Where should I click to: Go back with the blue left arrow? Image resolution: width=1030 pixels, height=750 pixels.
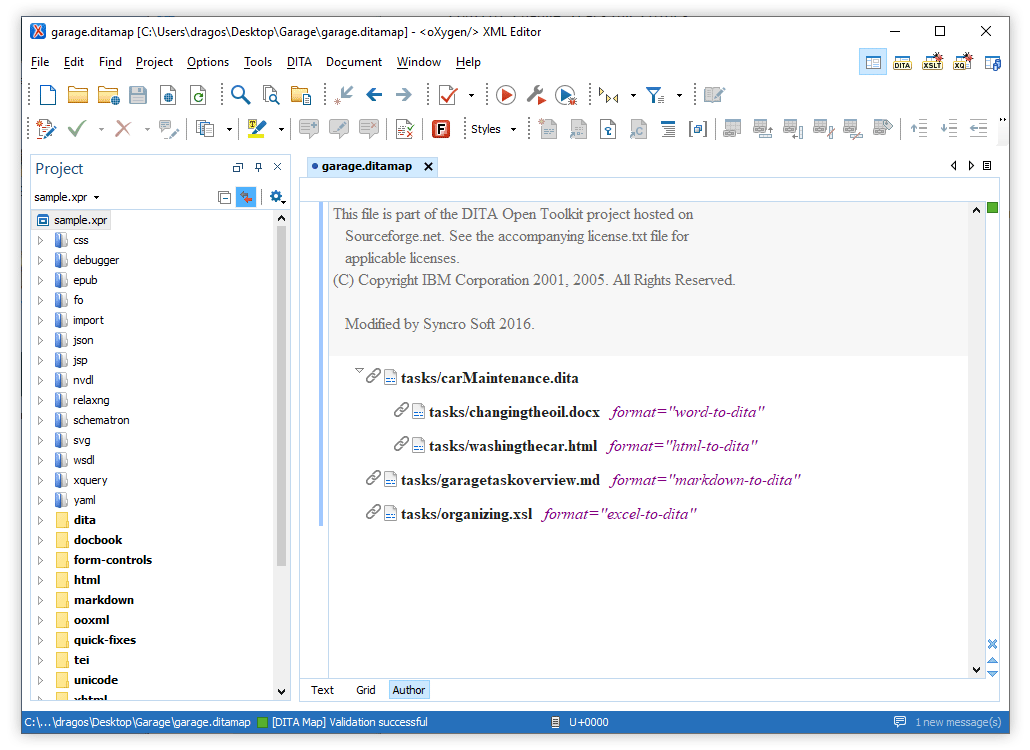(x=374, y=95)
